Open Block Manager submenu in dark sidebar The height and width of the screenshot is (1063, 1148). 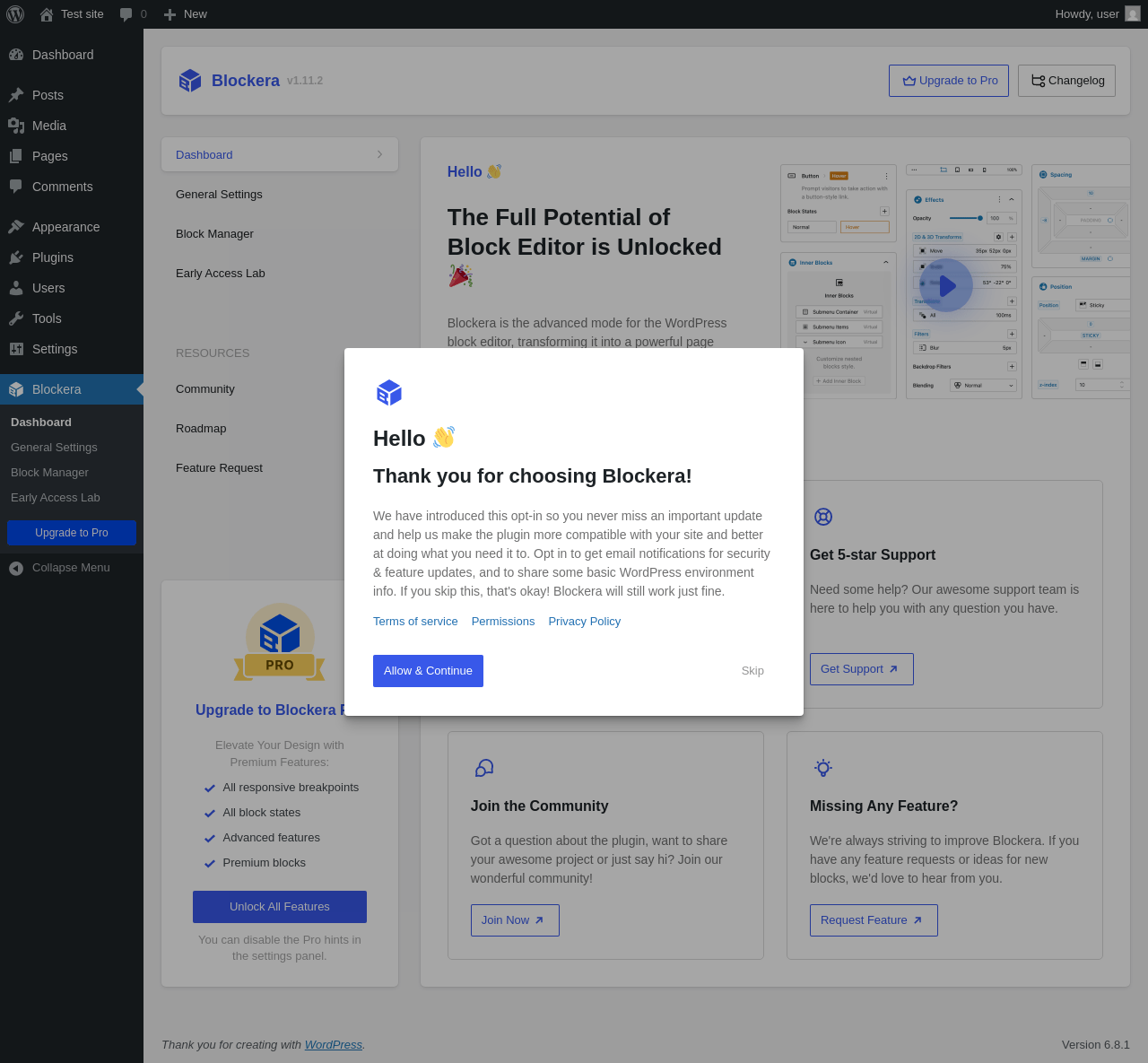pyautogui.click(x=49, y=473)
